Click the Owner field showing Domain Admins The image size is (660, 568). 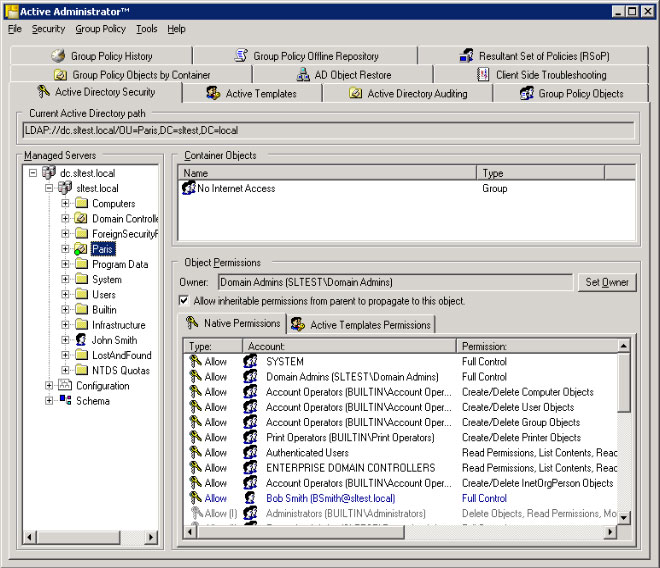[x=395, y=282]
